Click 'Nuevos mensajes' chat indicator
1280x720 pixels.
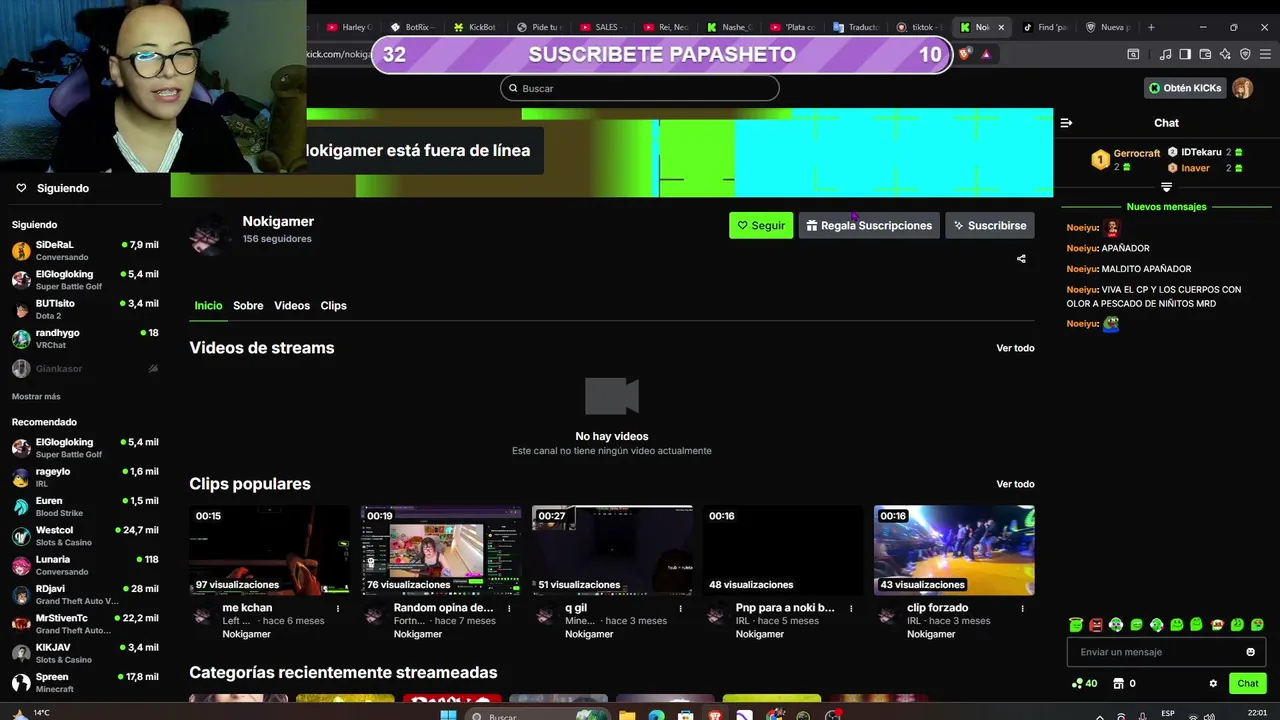tap(1166, 207)
